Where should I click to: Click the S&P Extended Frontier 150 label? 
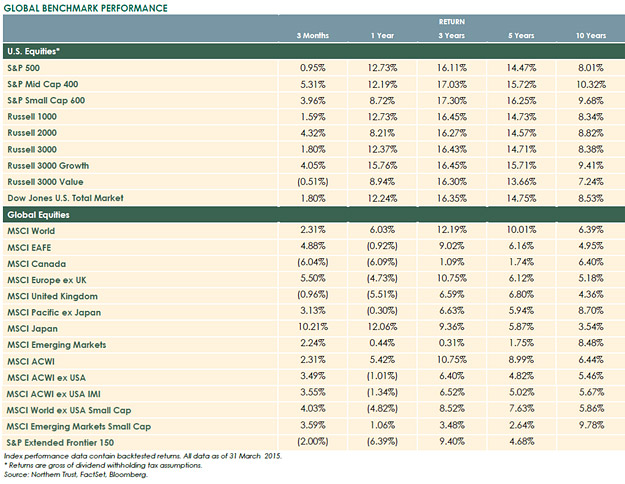point(60,443)
